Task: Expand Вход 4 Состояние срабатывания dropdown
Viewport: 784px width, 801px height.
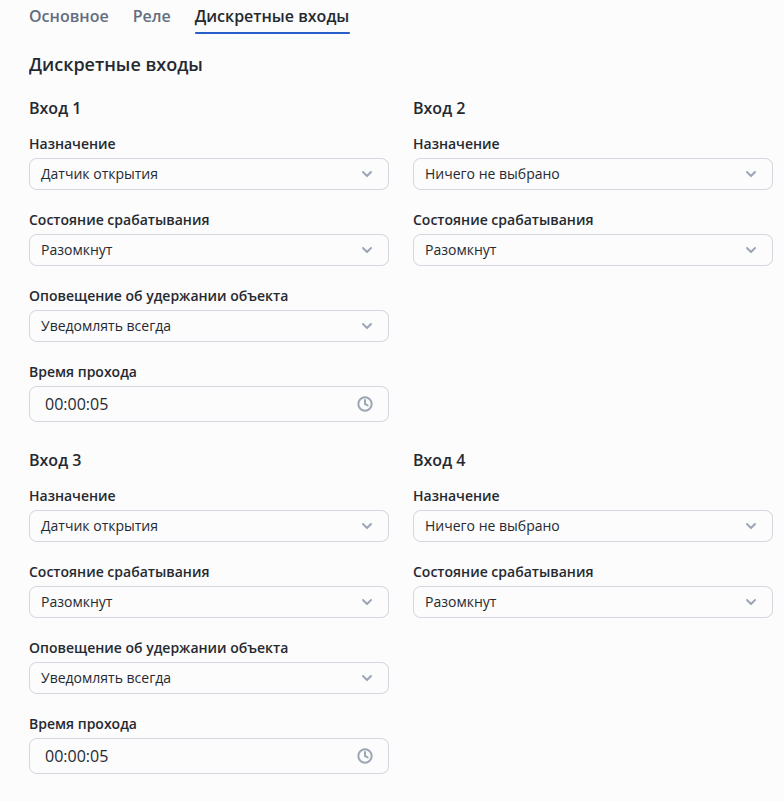Action: [592, 602]
